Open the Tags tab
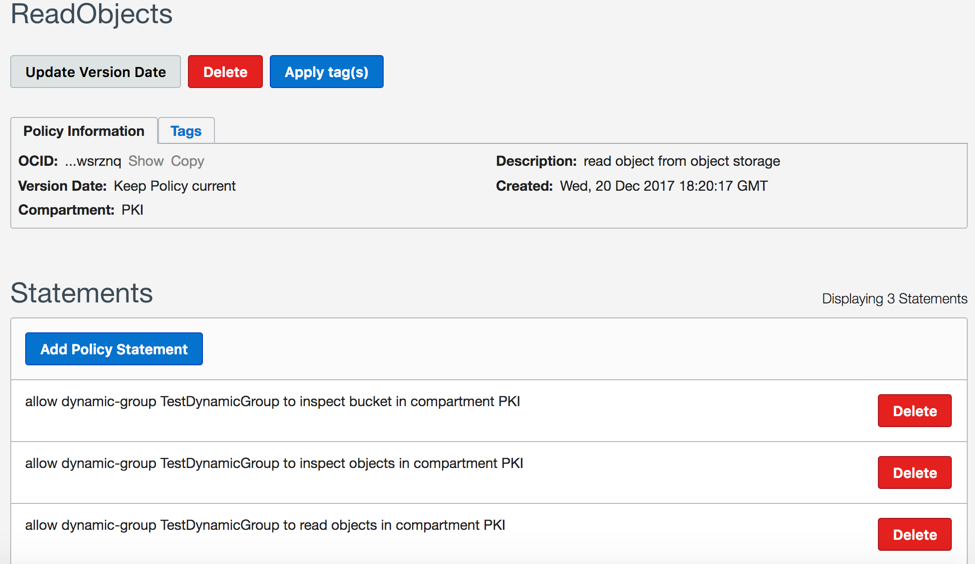 click(x=186, y=131)
